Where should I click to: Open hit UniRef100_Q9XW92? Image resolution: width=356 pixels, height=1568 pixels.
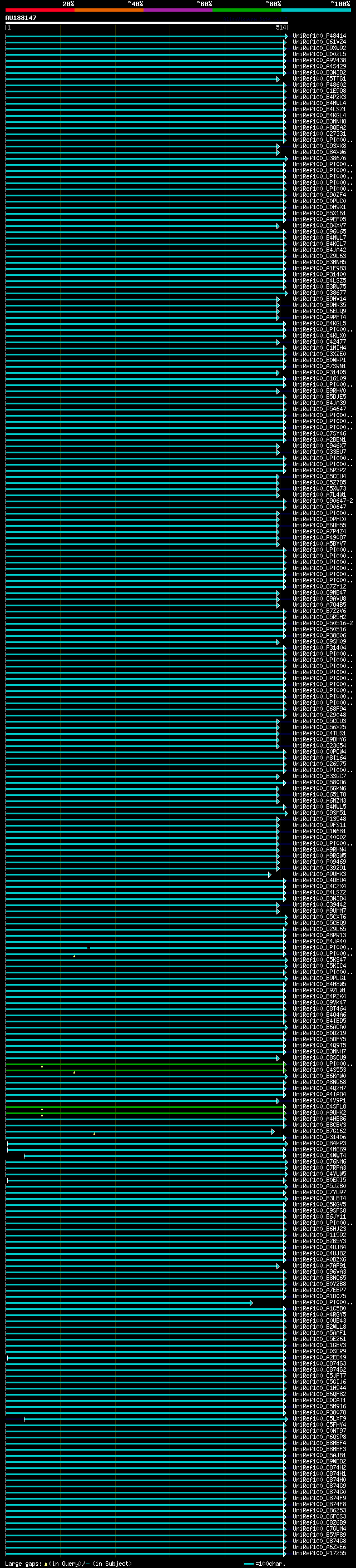(319, 48)
